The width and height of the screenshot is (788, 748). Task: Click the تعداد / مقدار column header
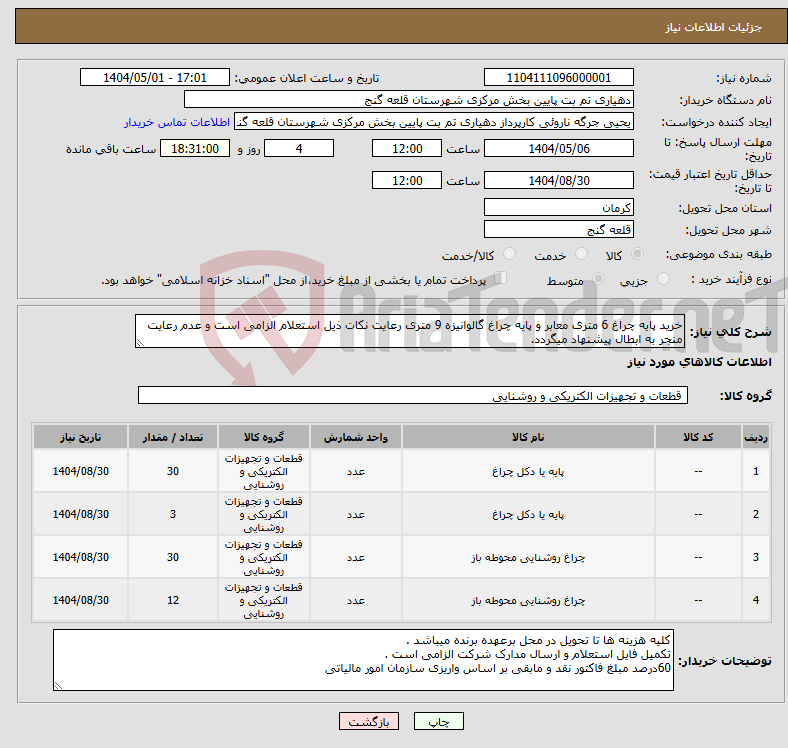point(173,437)
